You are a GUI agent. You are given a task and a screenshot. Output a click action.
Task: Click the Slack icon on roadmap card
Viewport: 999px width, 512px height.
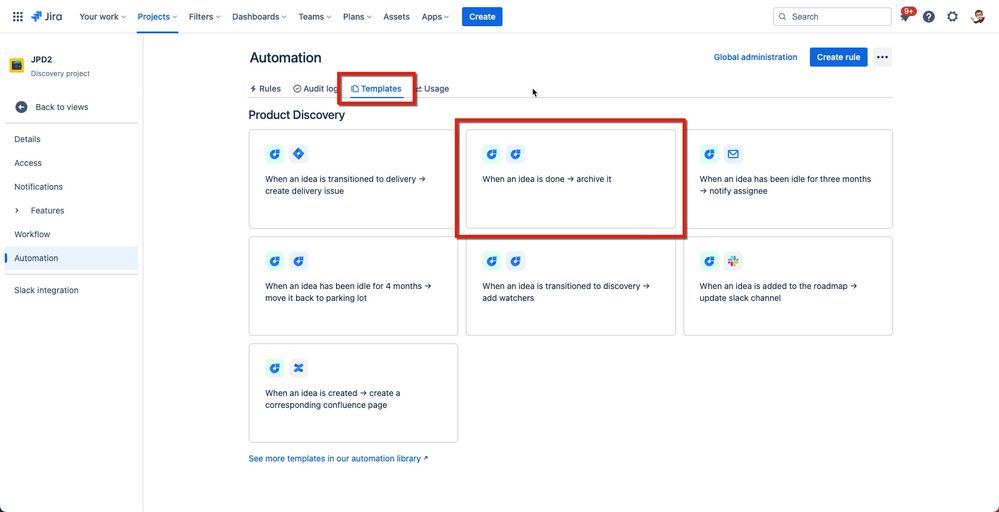click(x=733, y=261)
